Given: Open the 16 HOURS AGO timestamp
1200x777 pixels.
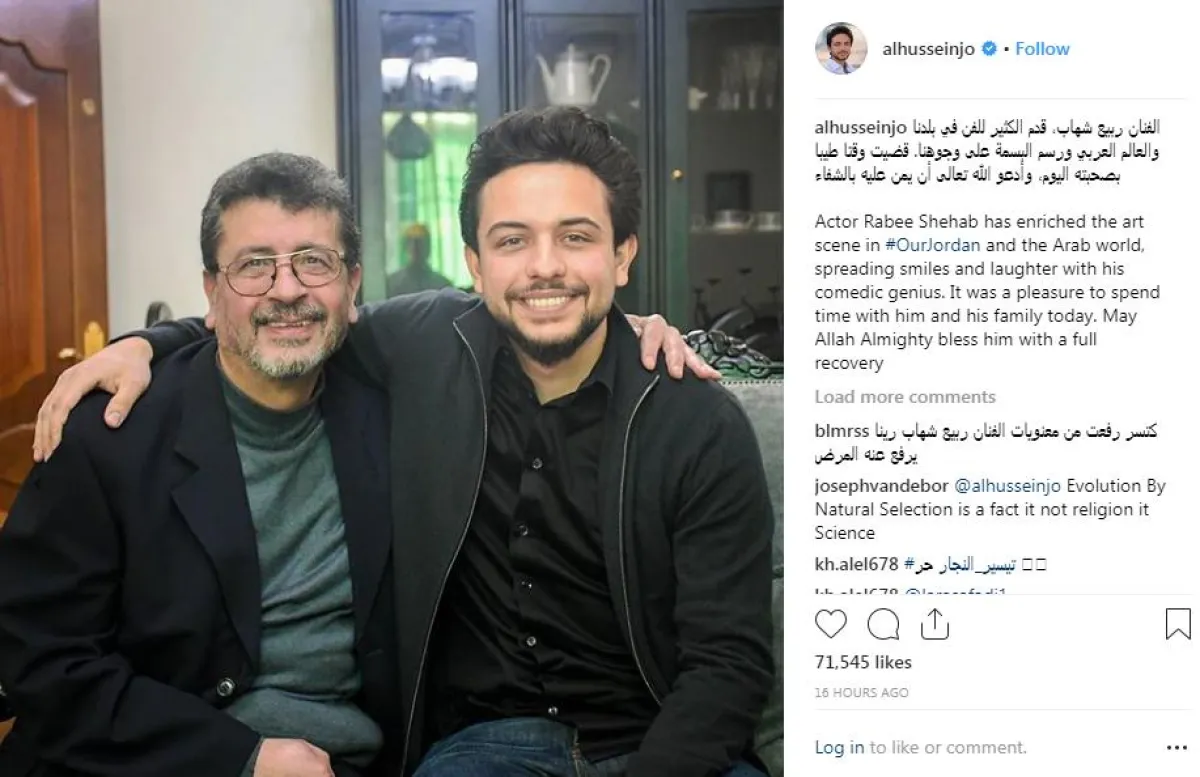Looking at the screenshot, I should tap(861, 692).
